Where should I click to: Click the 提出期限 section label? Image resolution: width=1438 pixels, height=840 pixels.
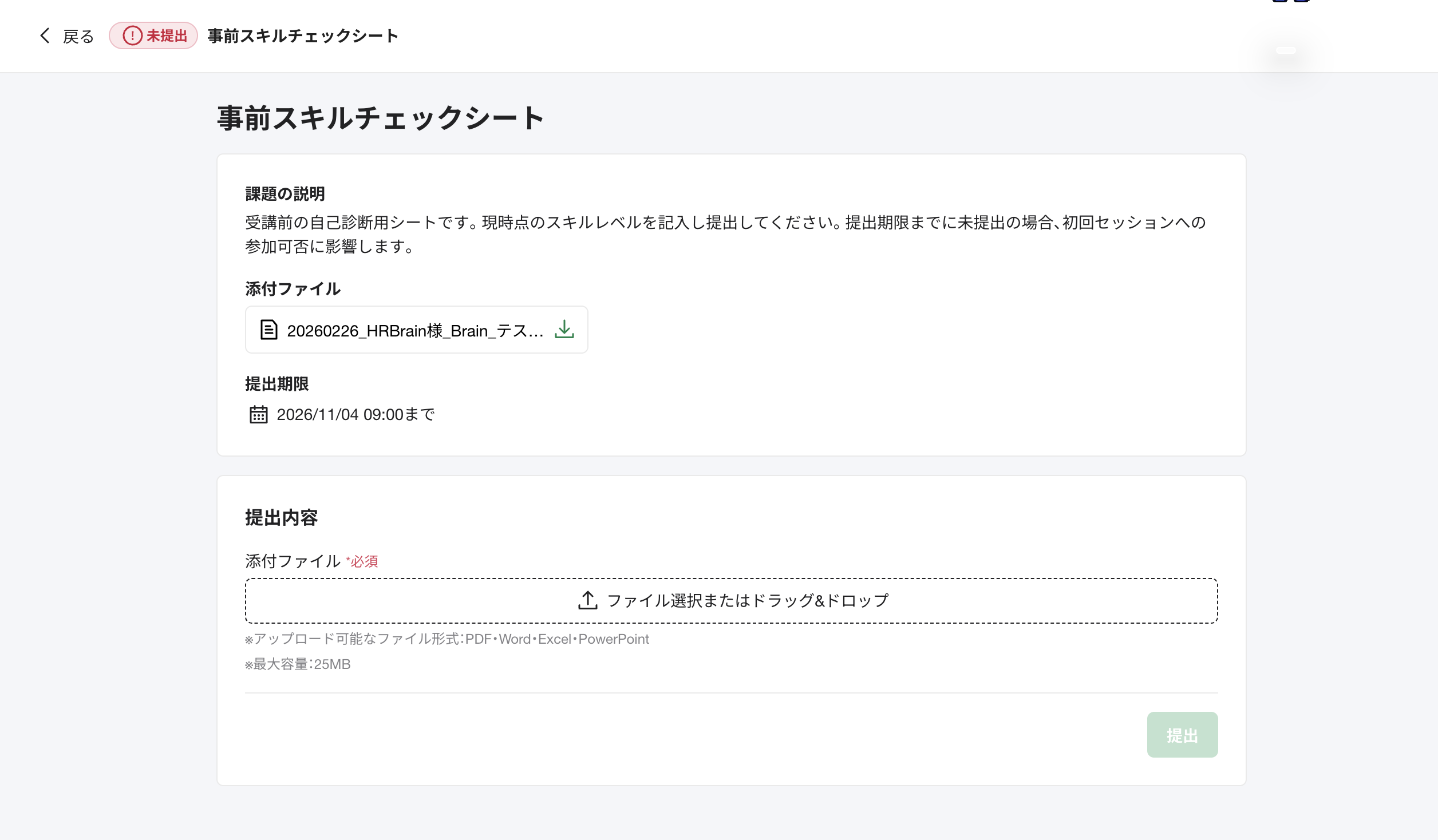coord(276,383)
